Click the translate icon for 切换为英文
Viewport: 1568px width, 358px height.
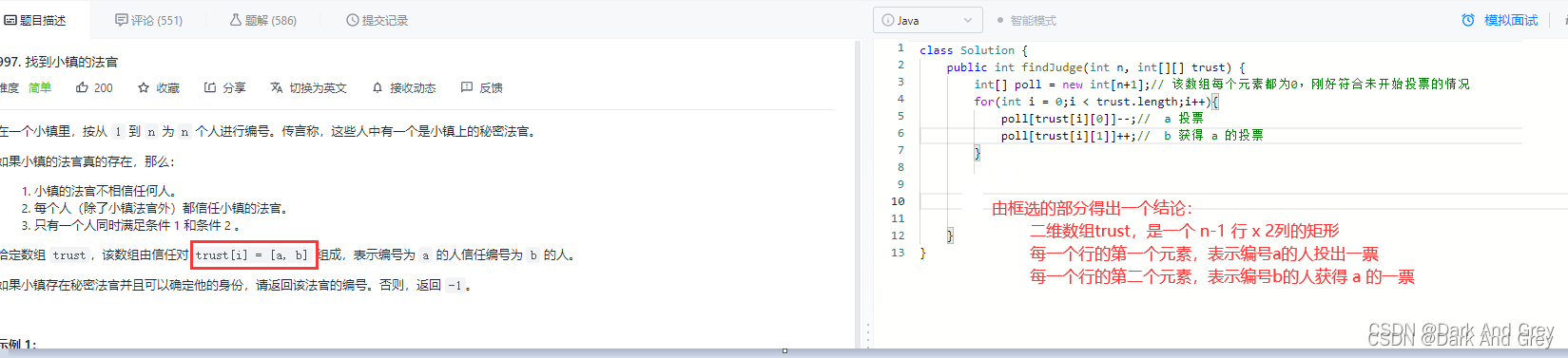[x=277, y=87]
